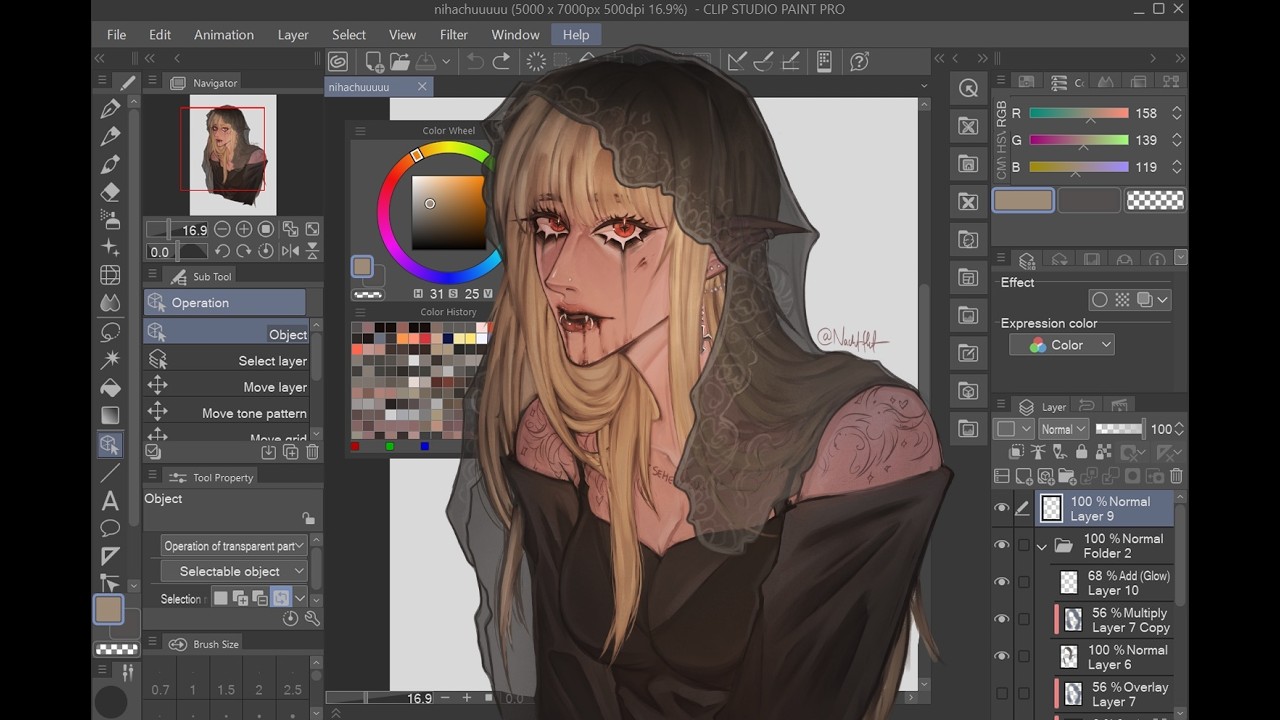1280x720 pixels.
Task: Select the Text tool (A icon)
Action: point(111,501)
